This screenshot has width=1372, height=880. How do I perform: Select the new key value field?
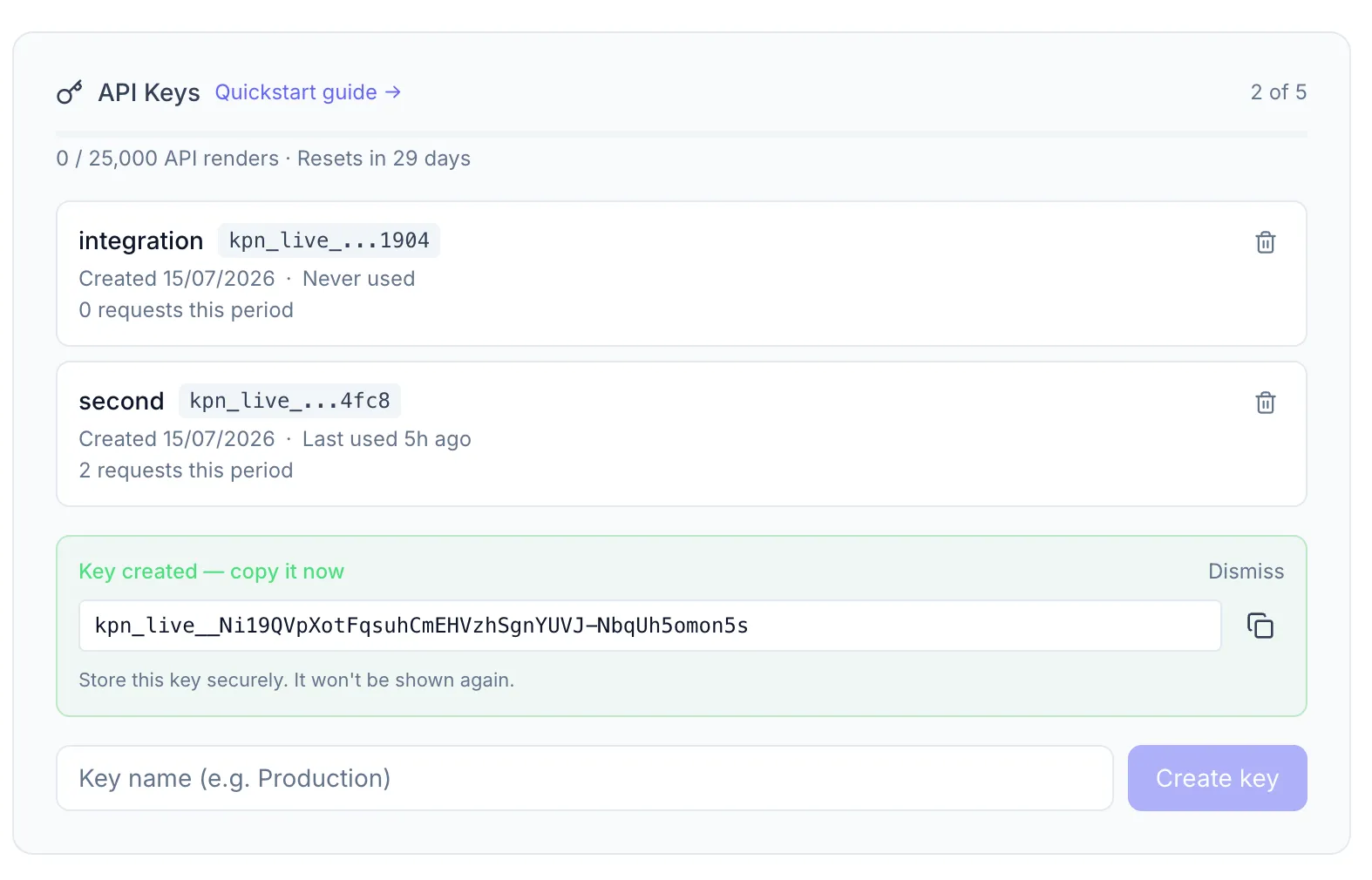tap(649, 626)
